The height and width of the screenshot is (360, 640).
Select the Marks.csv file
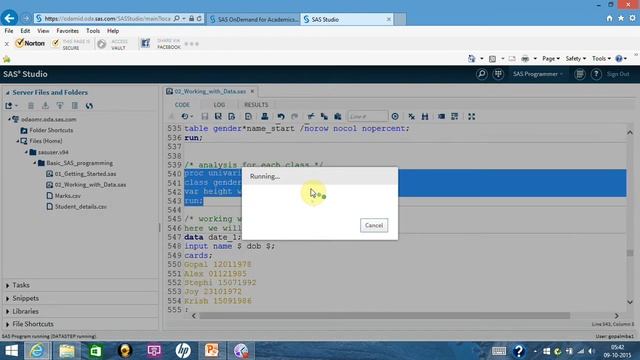pyautogui.click(x=67, y=196)
